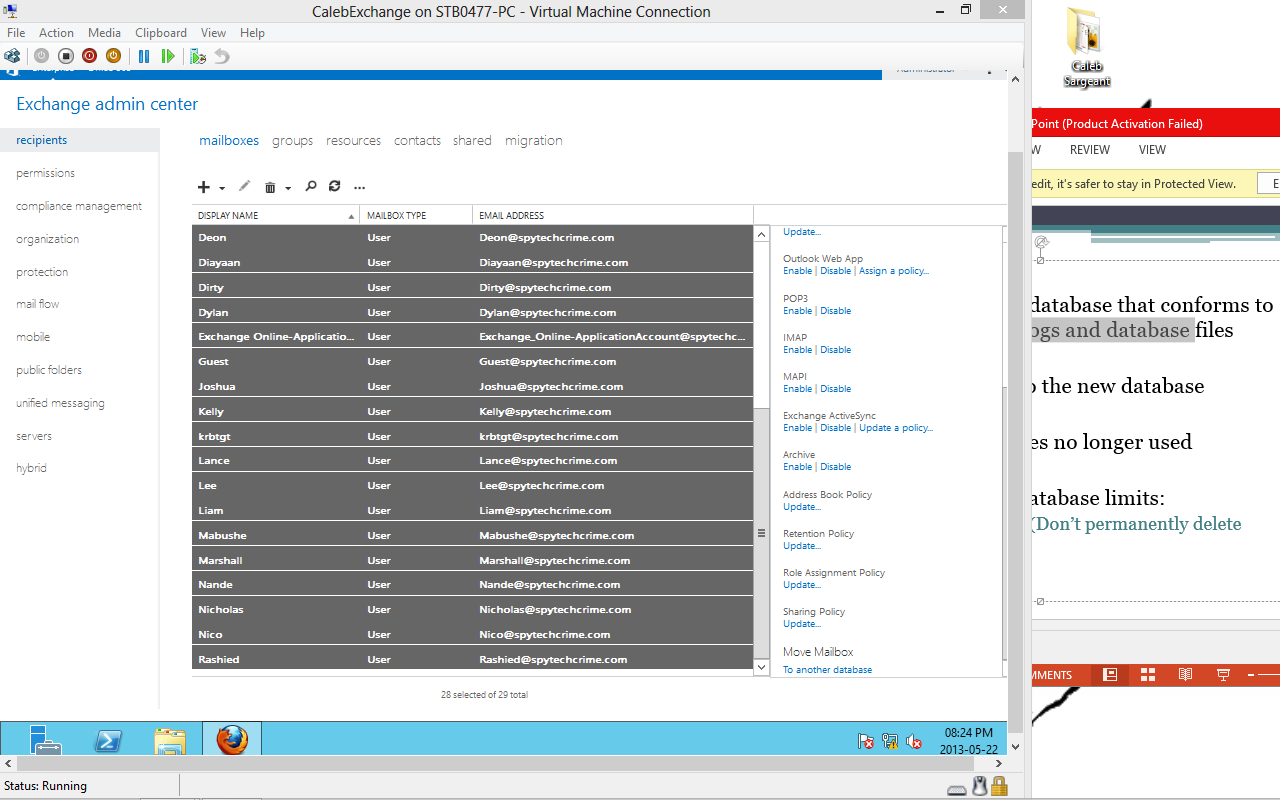Sort by Display Name column arrow
The image size is (1280, 800).
(x=351, y=216)
